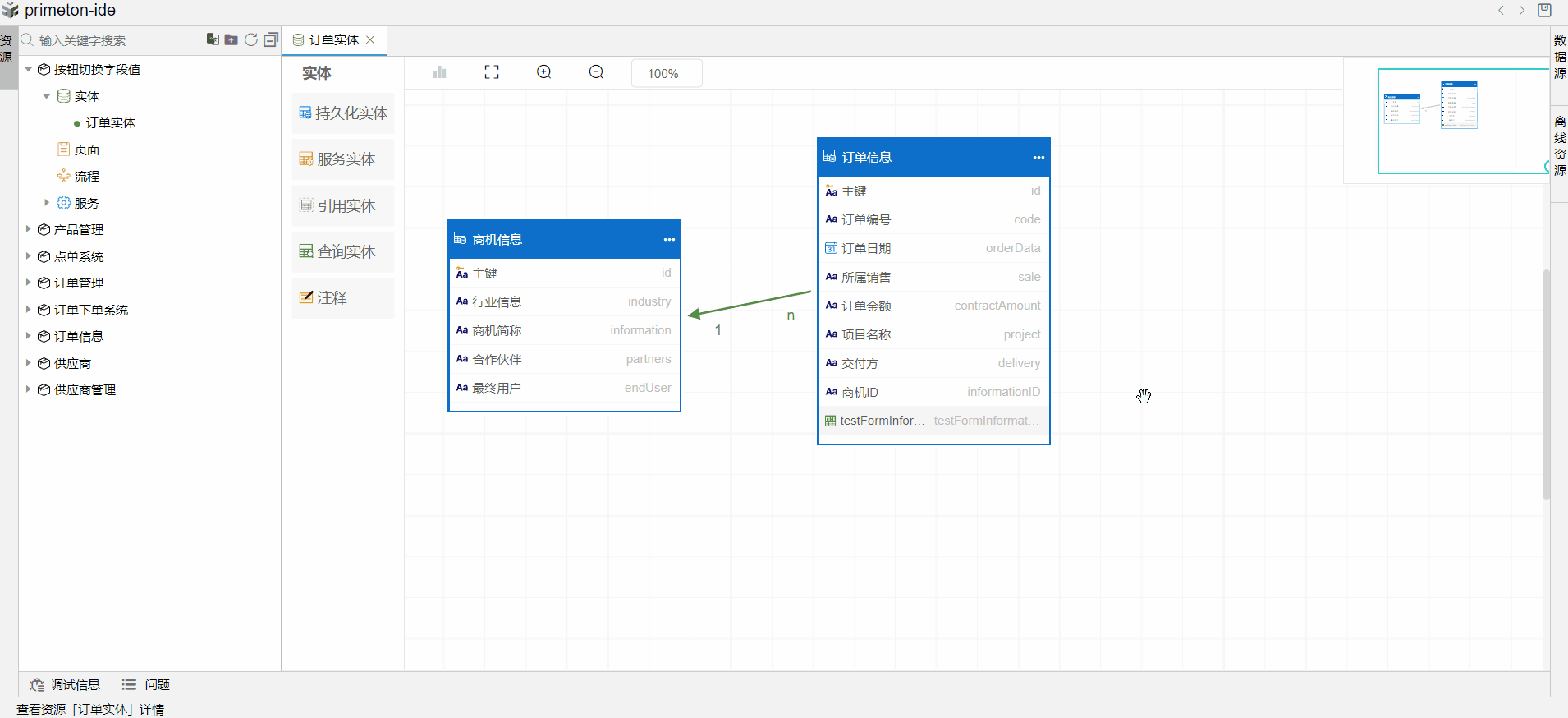Click the 100% zoom level field
Screen dimensions: 1568x718
pyautogui.click(x=666, y=73)
